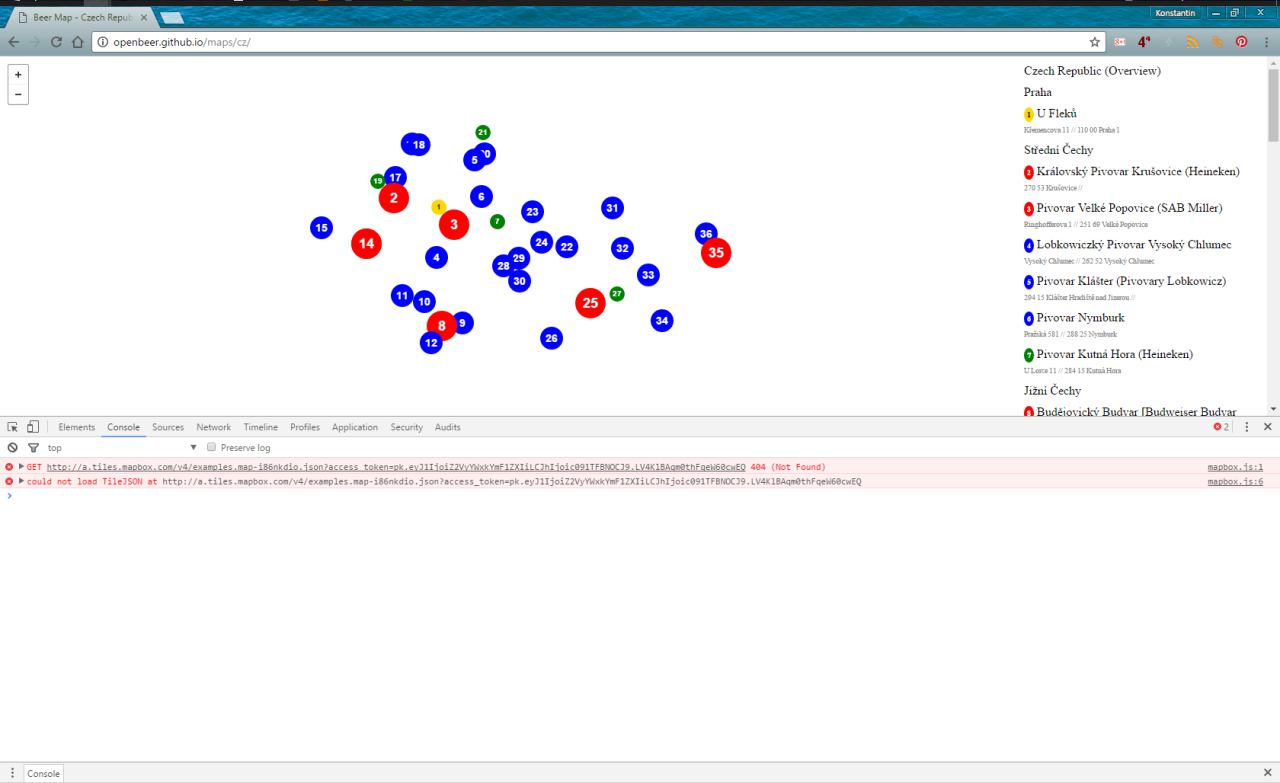Image resolution: width=1280 pixels, height=783 pixels.
Task: Select blue map marker number 26
Action: pyautogui.click(x=551, y=338)
